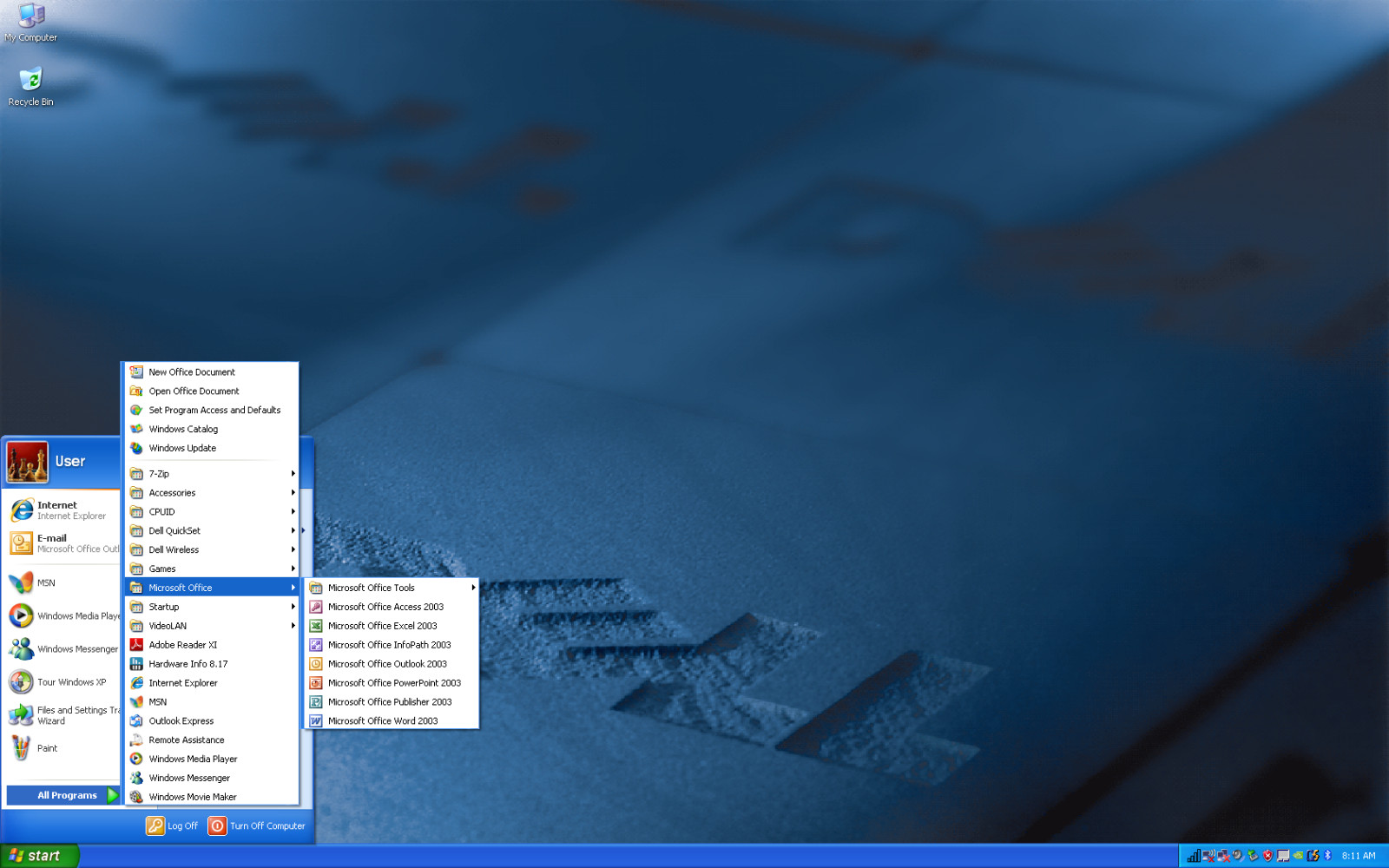Open MSN butterfly in the left Start pane

pos(63,582)
